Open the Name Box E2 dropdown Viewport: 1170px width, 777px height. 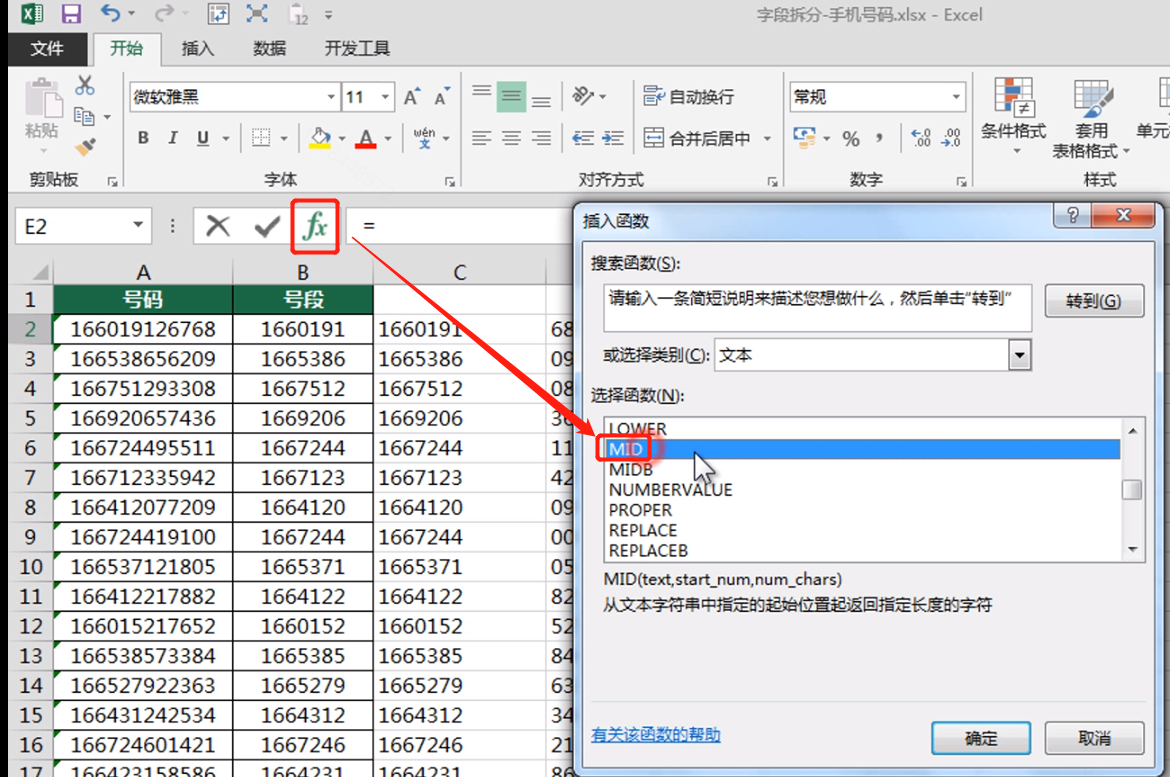point(138,225)
